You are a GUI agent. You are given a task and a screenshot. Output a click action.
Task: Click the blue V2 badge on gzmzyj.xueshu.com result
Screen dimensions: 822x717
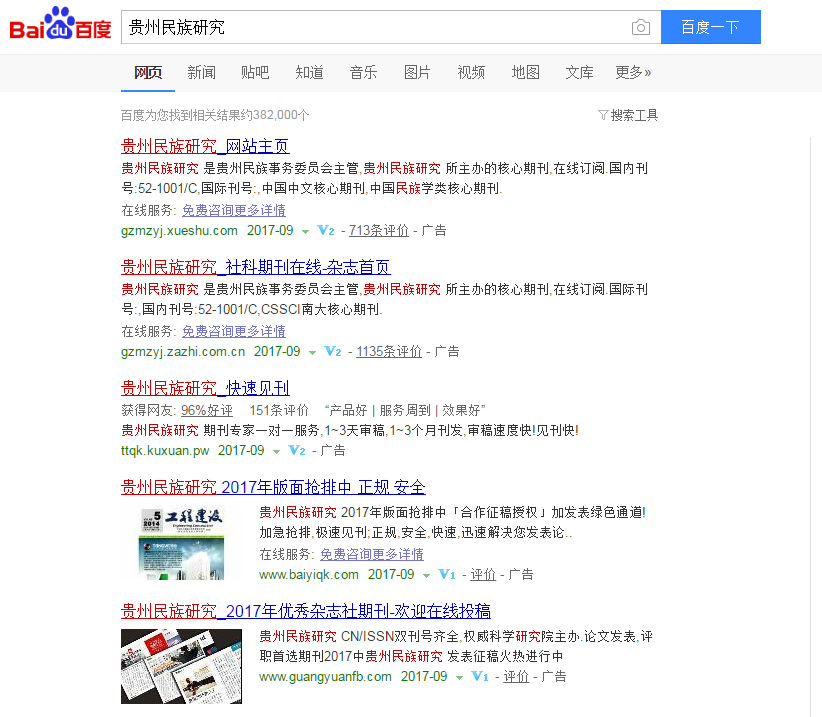(326, 230)
